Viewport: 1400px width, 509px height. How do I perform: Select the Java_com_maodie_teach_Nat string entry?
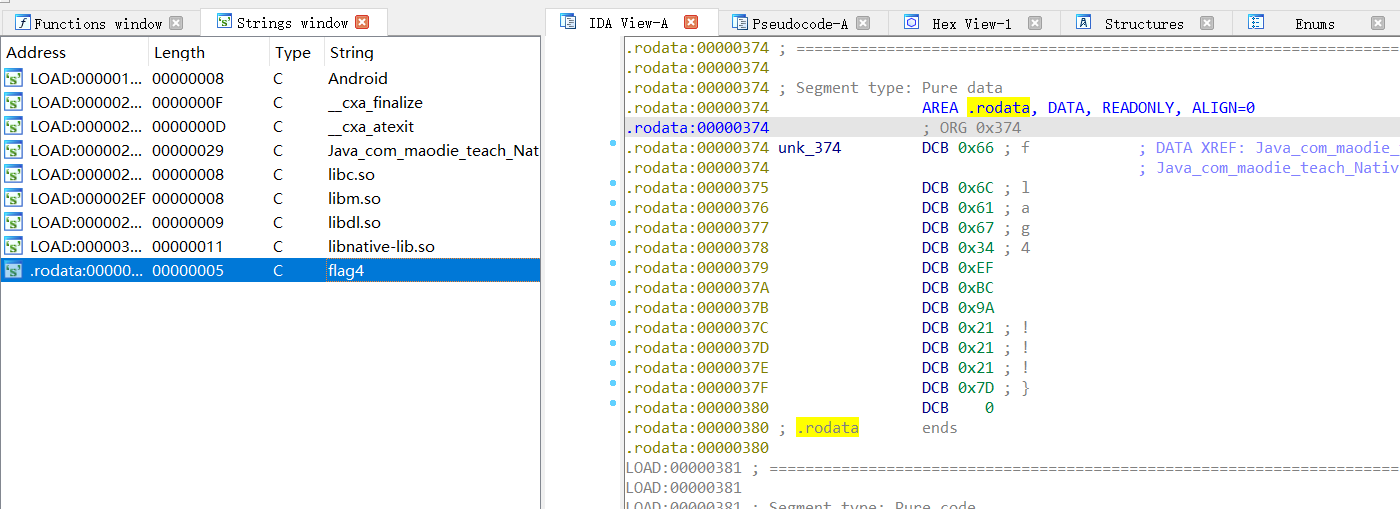(x=270, y=150)
